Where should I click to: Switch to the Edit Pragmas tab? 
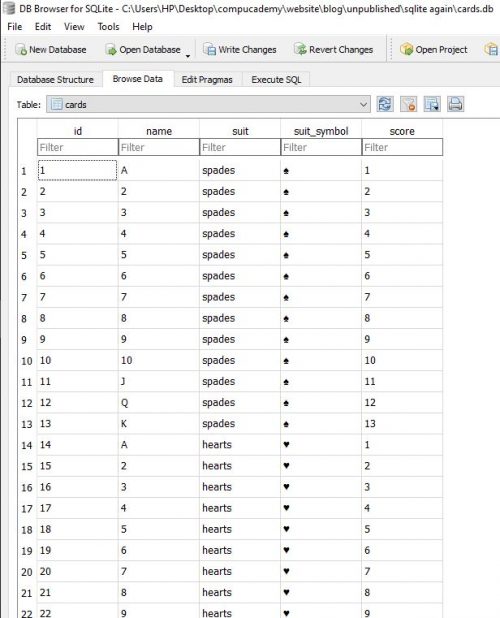207,80
